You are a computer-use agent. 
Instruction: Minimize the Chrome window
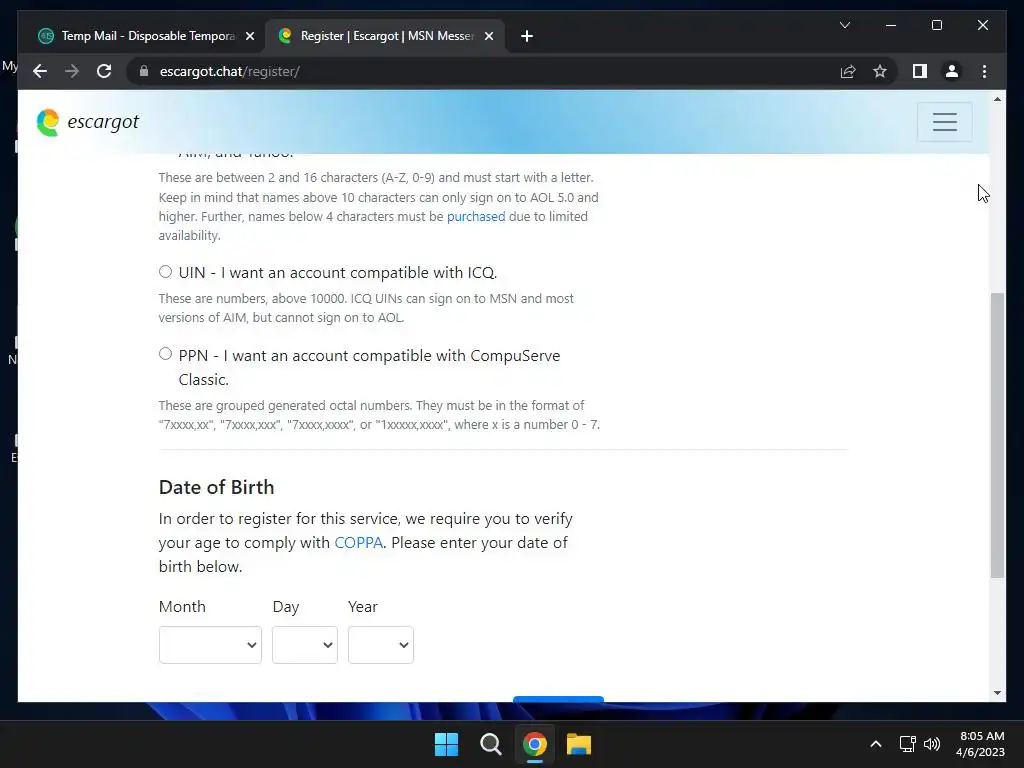[x=891, y=25]
